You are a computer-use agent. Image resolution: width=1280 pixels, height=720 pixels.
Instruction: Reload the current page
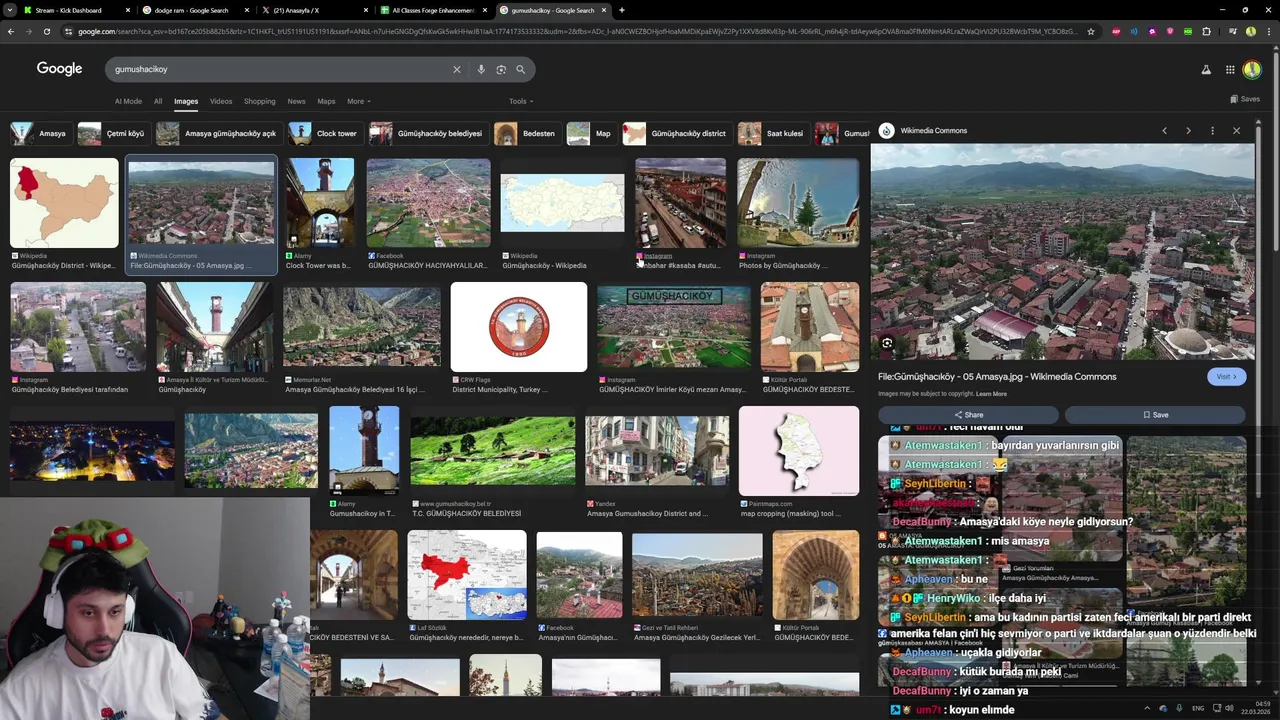tap(46, 31)
